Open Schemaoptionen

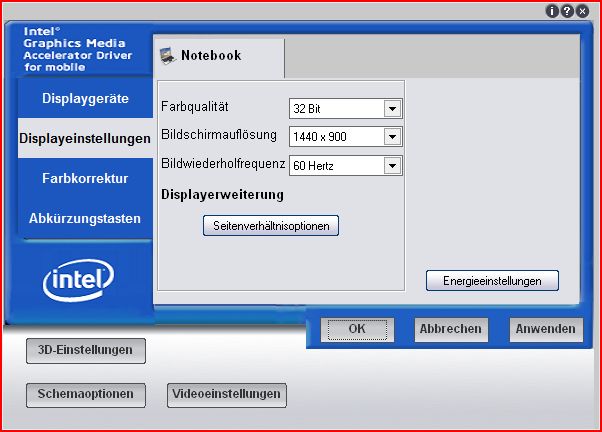(86, 395)
